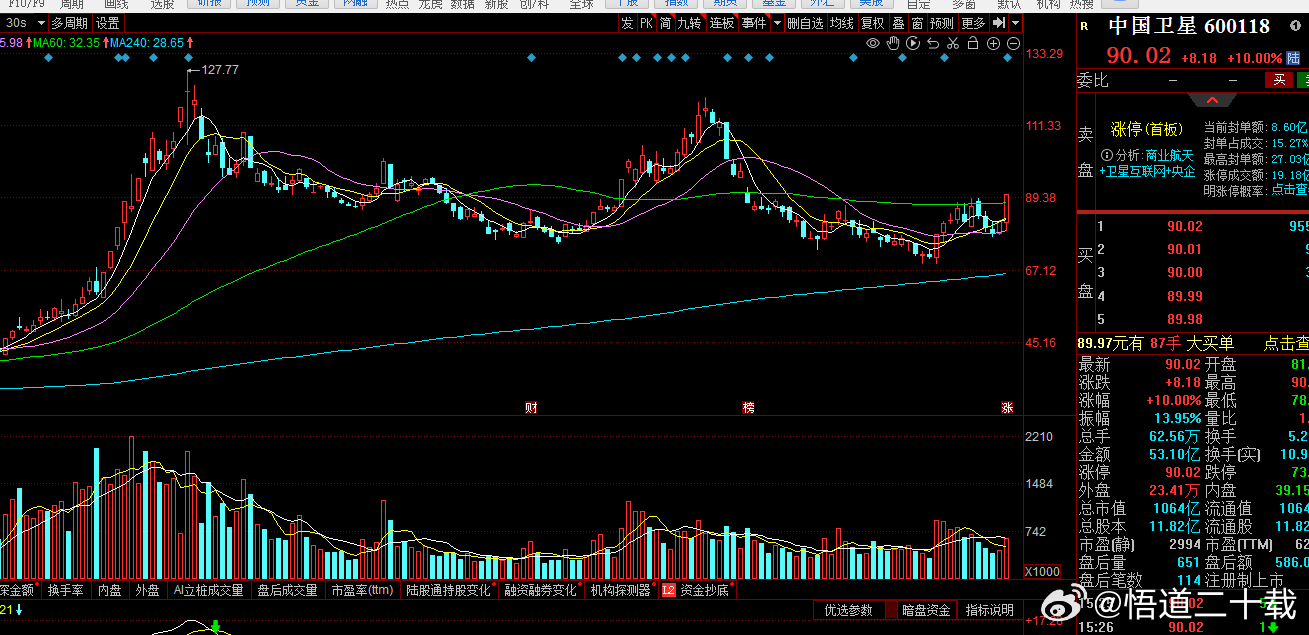The image size is (1309, 635).
Task: Click the undo arrow icon above chart
Action: point(933,43)
